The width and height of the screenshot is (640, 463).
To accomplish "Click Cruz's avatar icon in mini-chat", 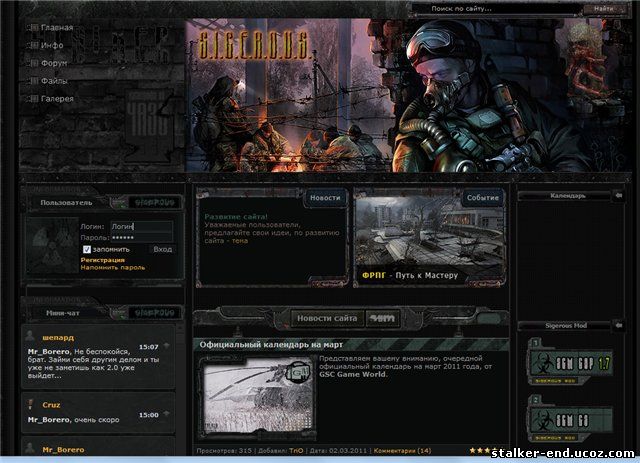I will tap(30, 404).
